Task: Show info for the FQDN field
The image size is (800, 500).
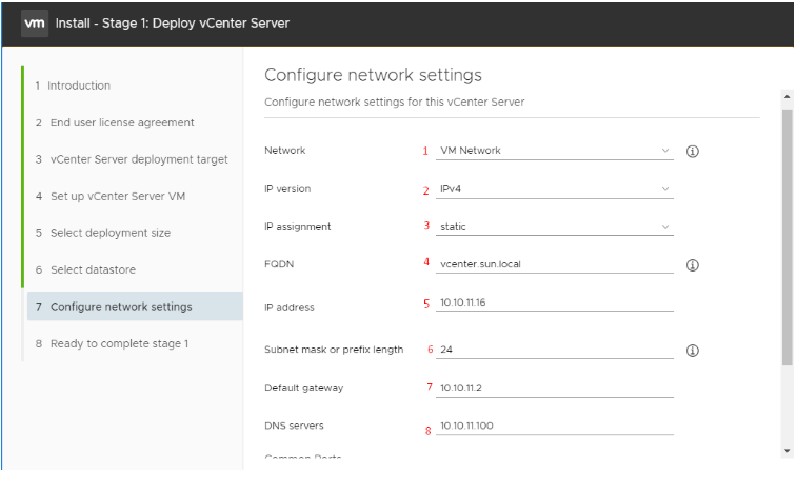Action: [692, 265]
